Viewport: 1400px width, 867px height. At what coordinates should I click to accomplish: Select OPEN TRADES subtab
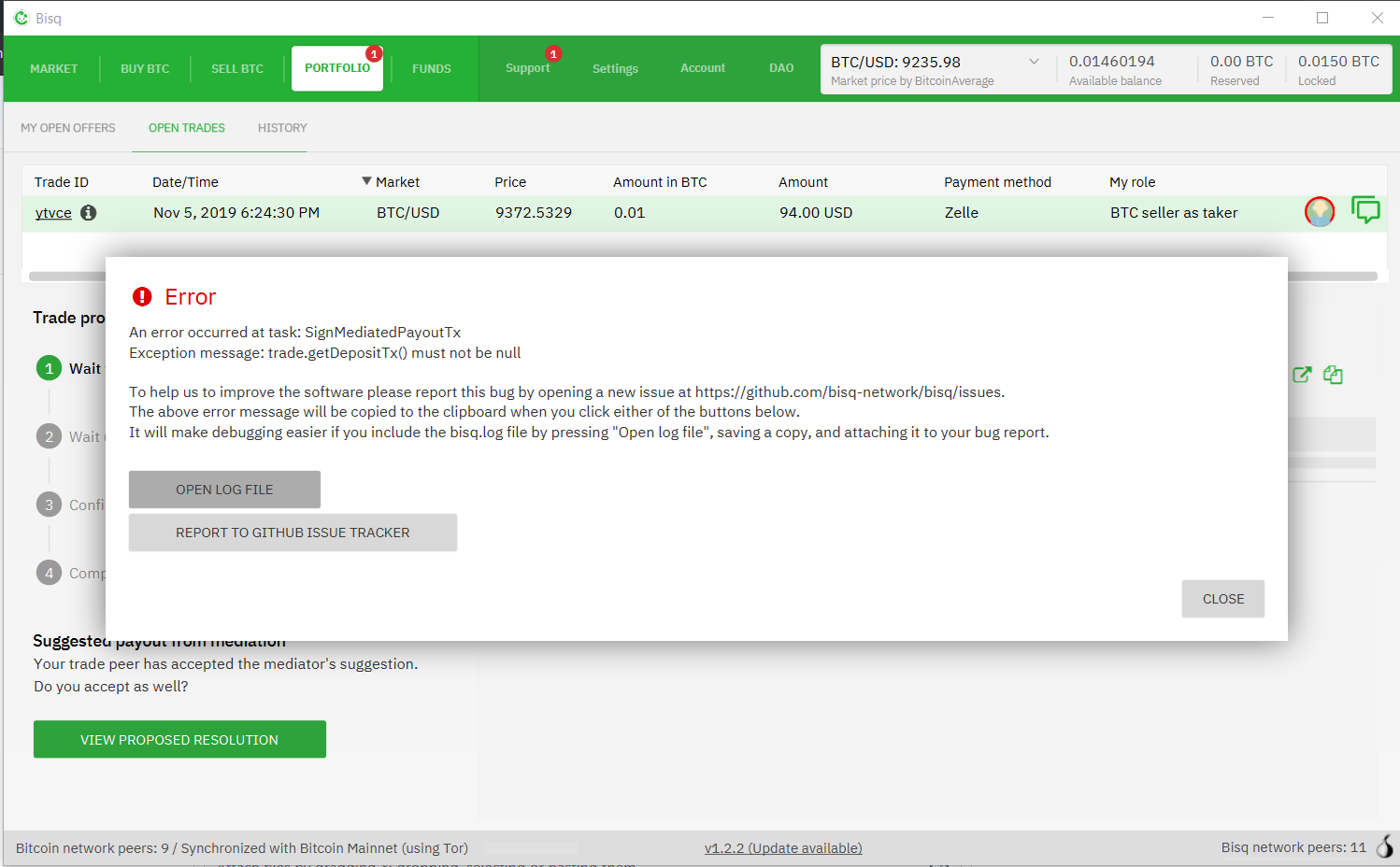tap(187, 128)
